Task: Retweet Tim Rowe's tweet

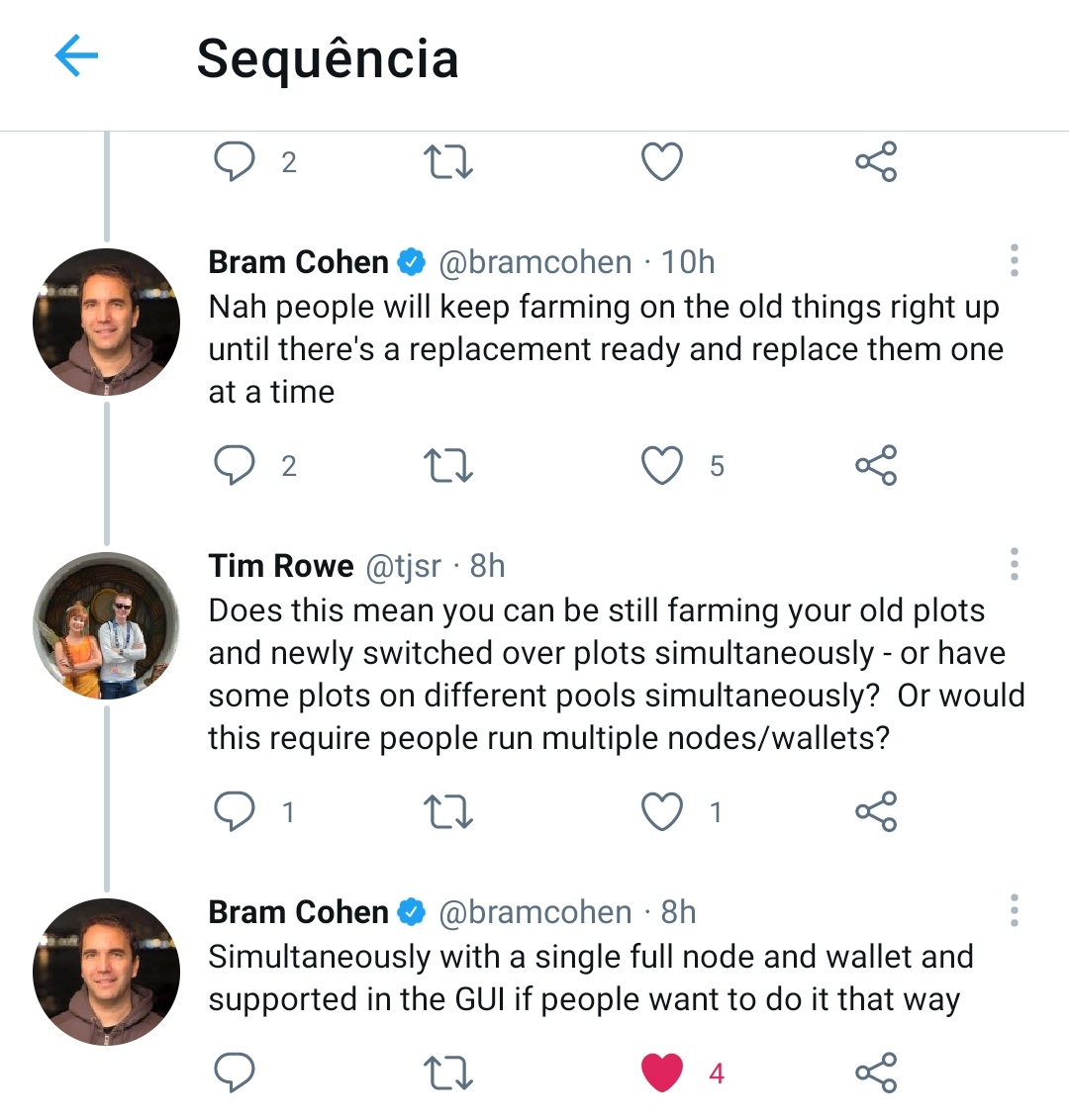Action: point(447,812)
